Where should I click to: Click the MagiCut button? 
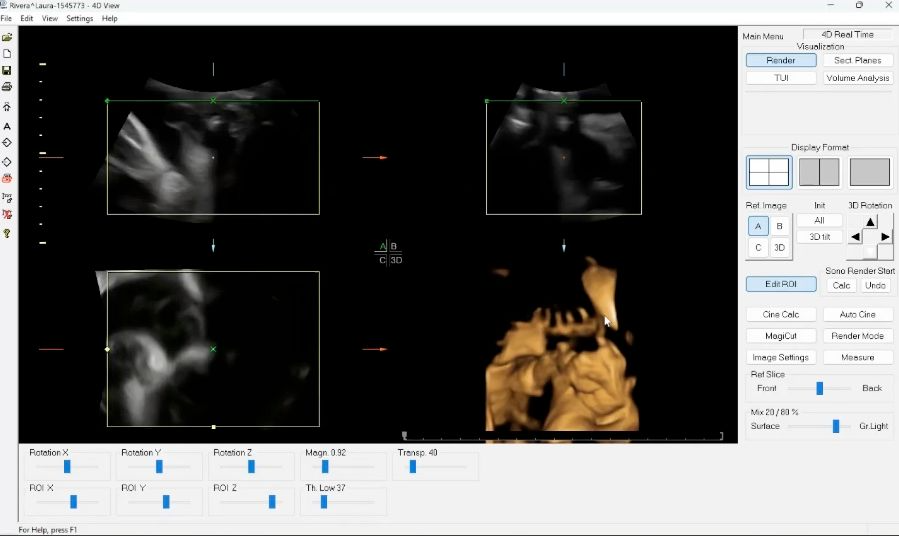pyautogui.click(x=781, y=336)
